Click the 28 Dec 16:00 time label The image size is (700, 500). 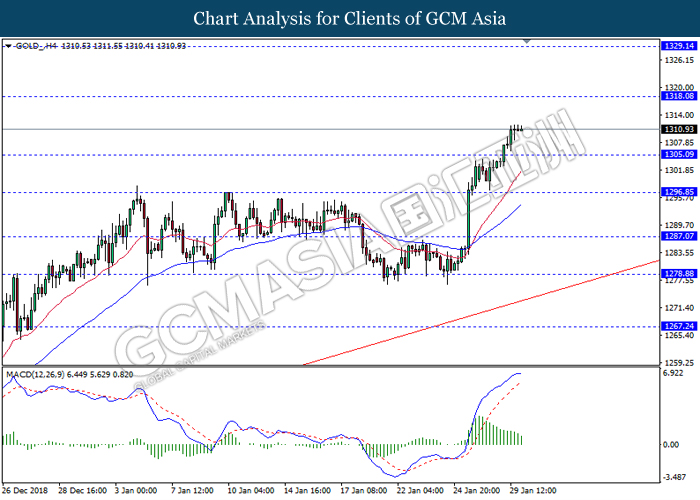coord(82,491)
